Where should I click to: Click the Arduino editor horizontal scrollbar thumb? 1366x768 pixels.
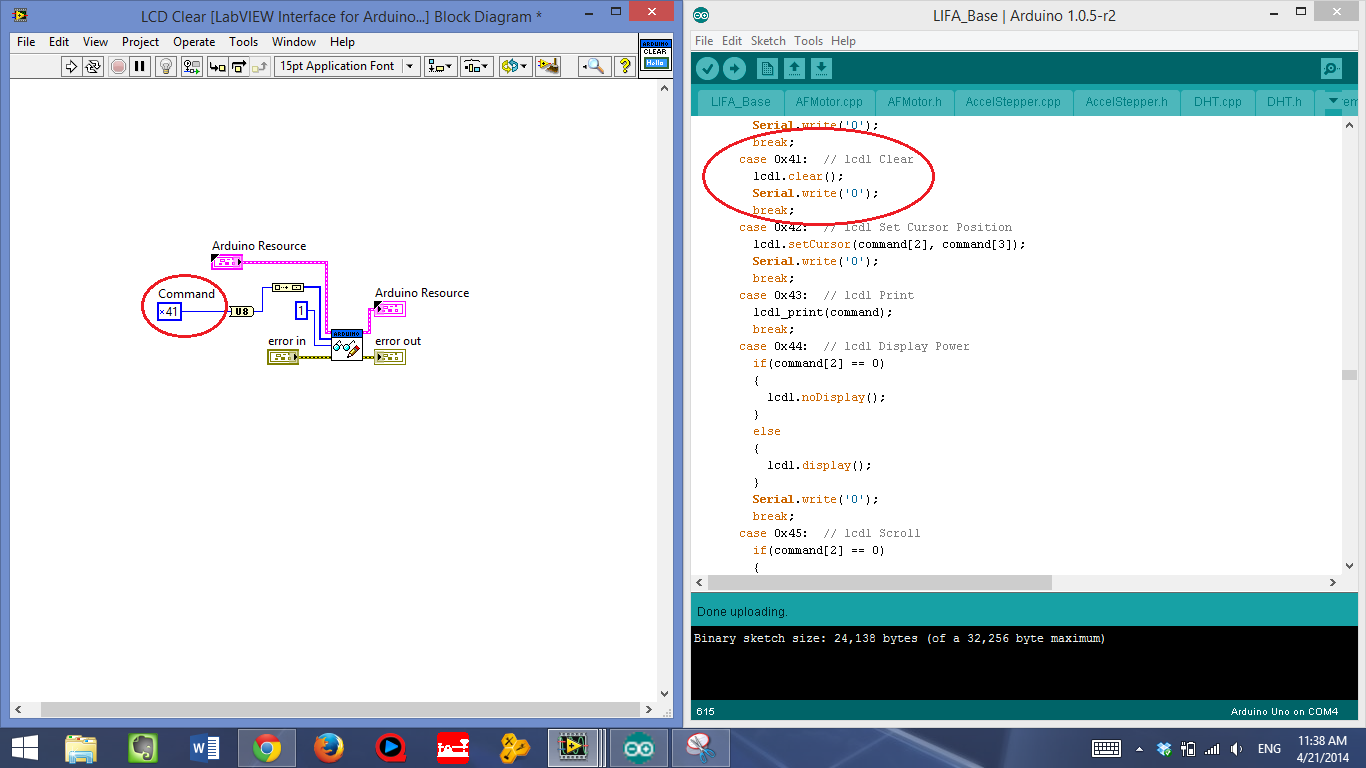(880, 582)
